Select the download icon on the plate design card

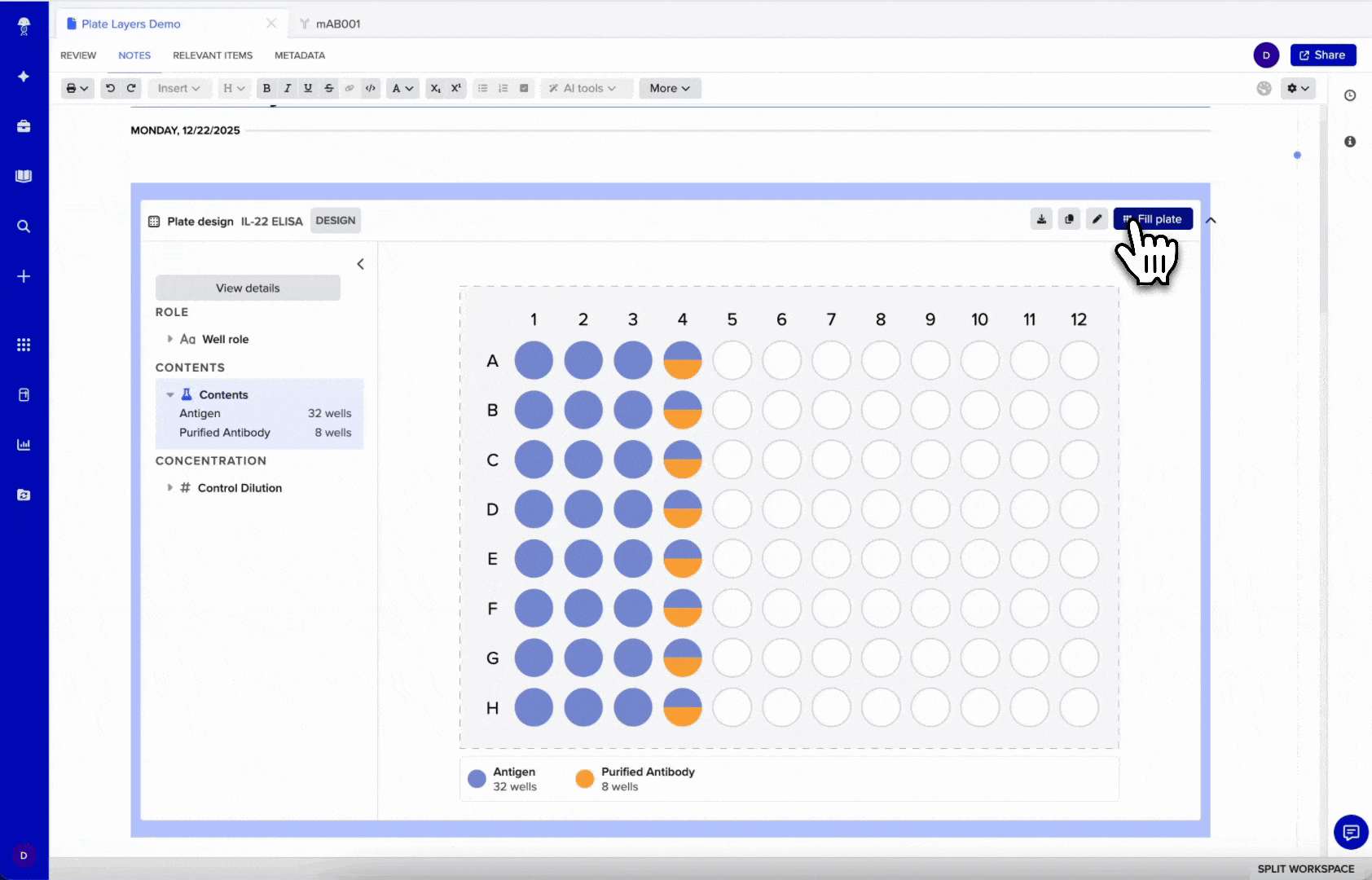point(1041,219)
